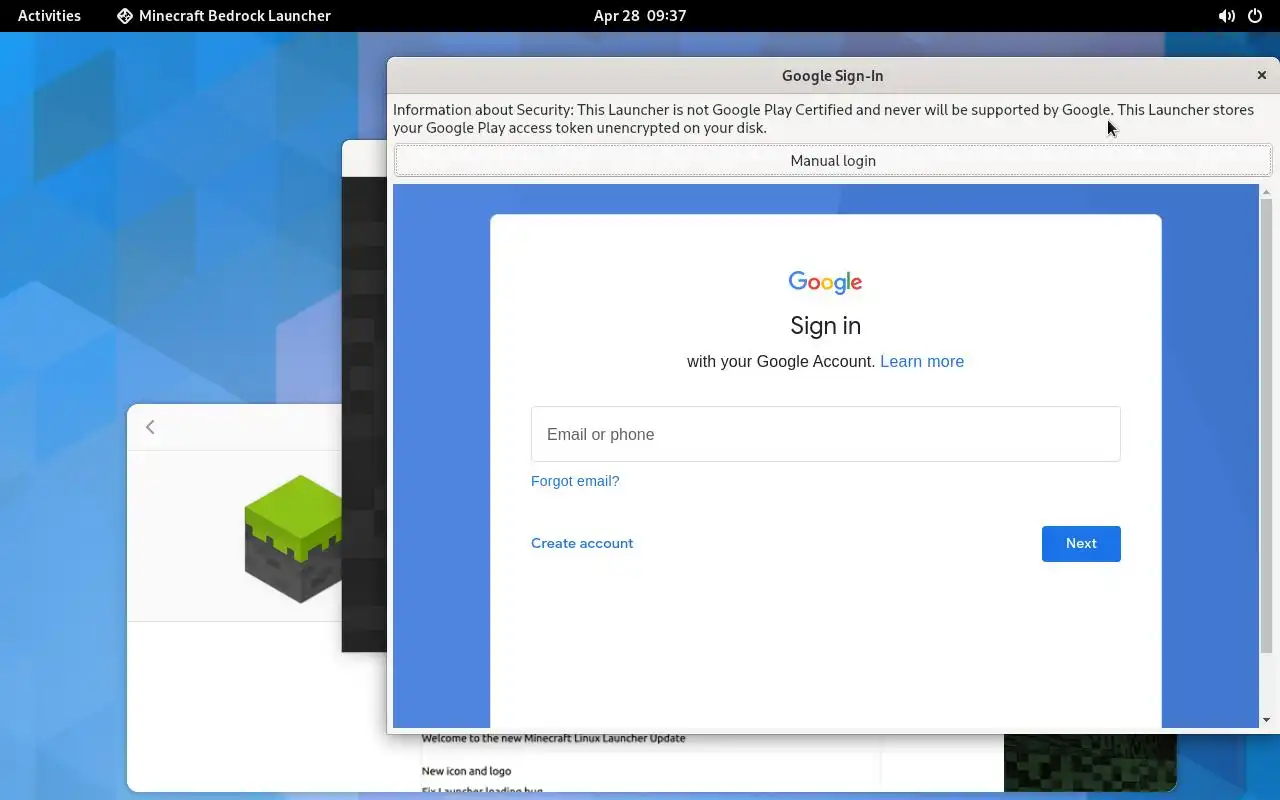This screenshot has width=1280, height=800.
Task: Open the volume speaker icon
Action: tap(1226, 16)
